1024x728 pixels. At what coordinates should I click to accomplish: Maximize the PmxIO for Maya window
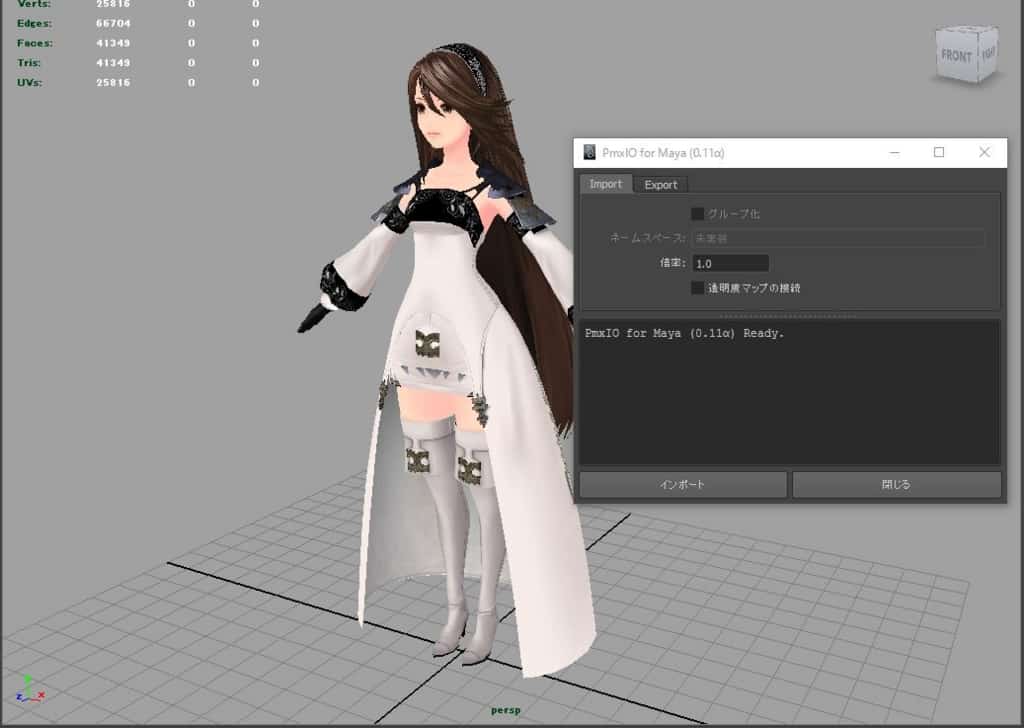coord(939,153)
